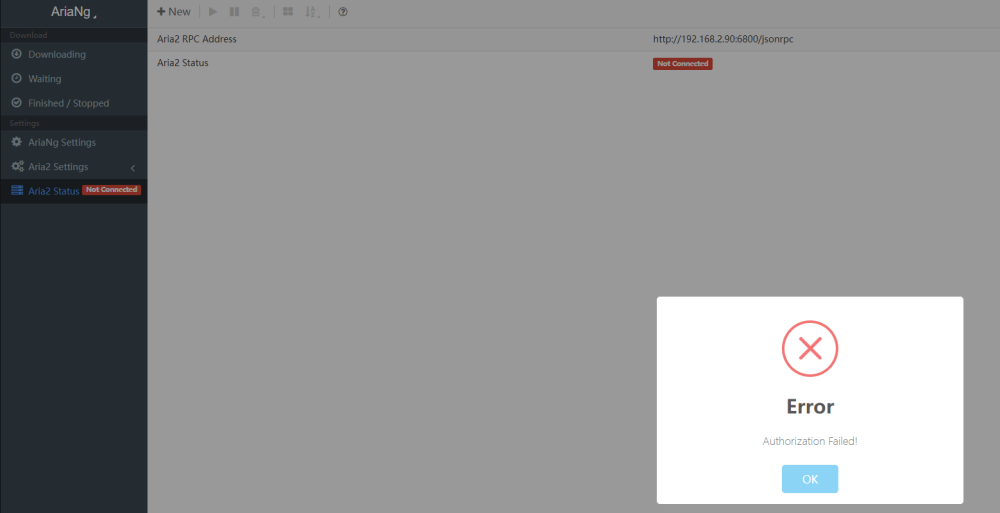
Task: Click the red X error icon
Action: (x=810, y=348)
